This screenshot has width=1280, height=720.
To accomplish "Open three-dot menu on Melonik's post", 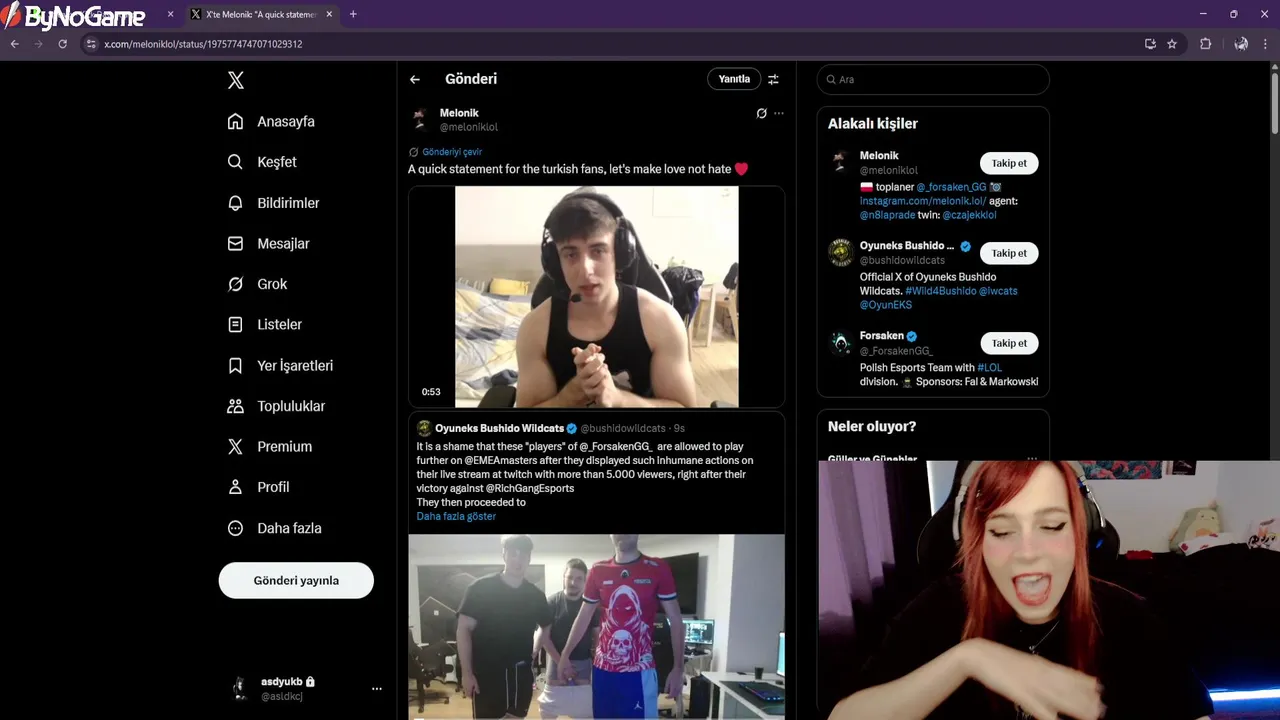I will point(779,113).
